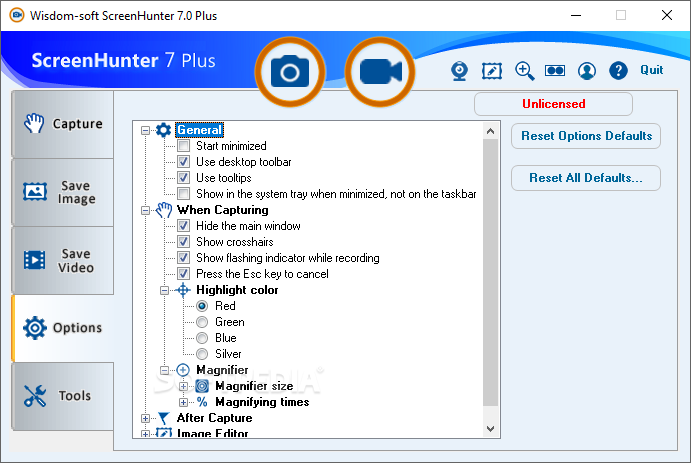This screenshot has width=691, height=463.
Task: Collapse the When Capturing tree node
Action: coord(145,211)
